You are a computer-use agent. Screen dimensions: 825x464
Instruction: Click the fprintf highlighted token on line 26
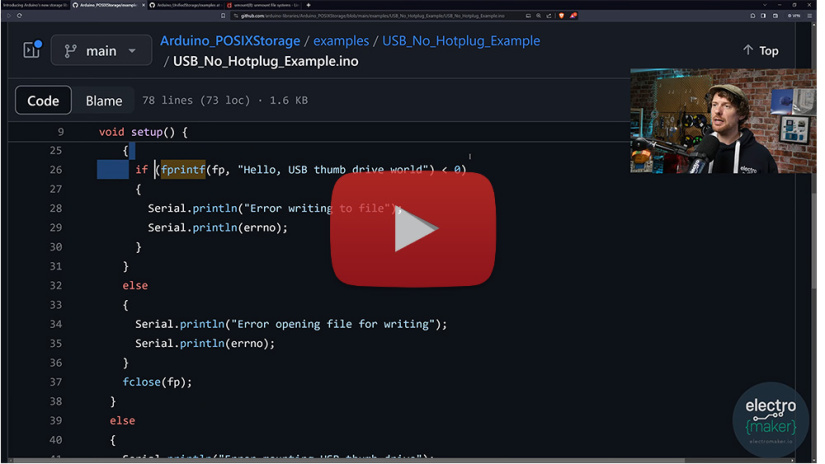(183, 169)
